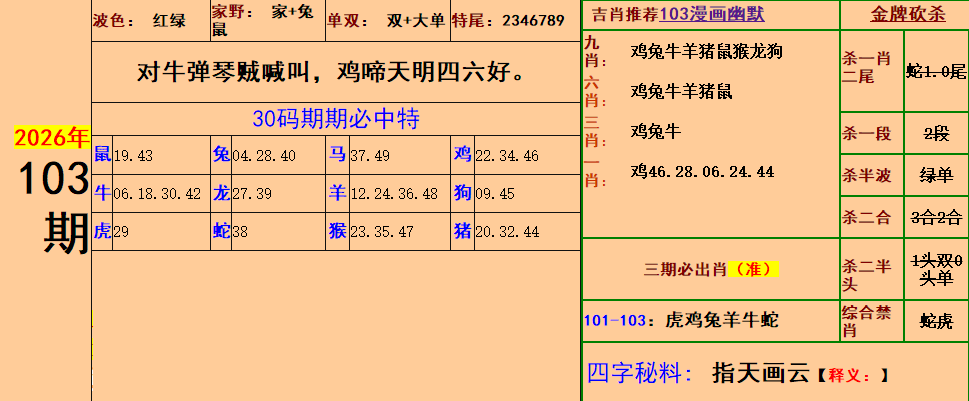Select the 羊 zodiac label

coord(337,193)
